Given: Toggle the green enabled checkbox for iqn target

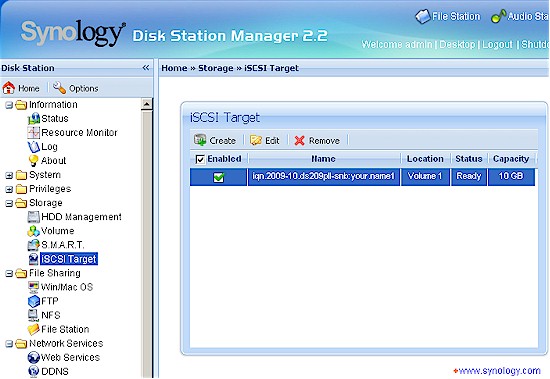Looking at the screenshot, I should coord(219,177).
